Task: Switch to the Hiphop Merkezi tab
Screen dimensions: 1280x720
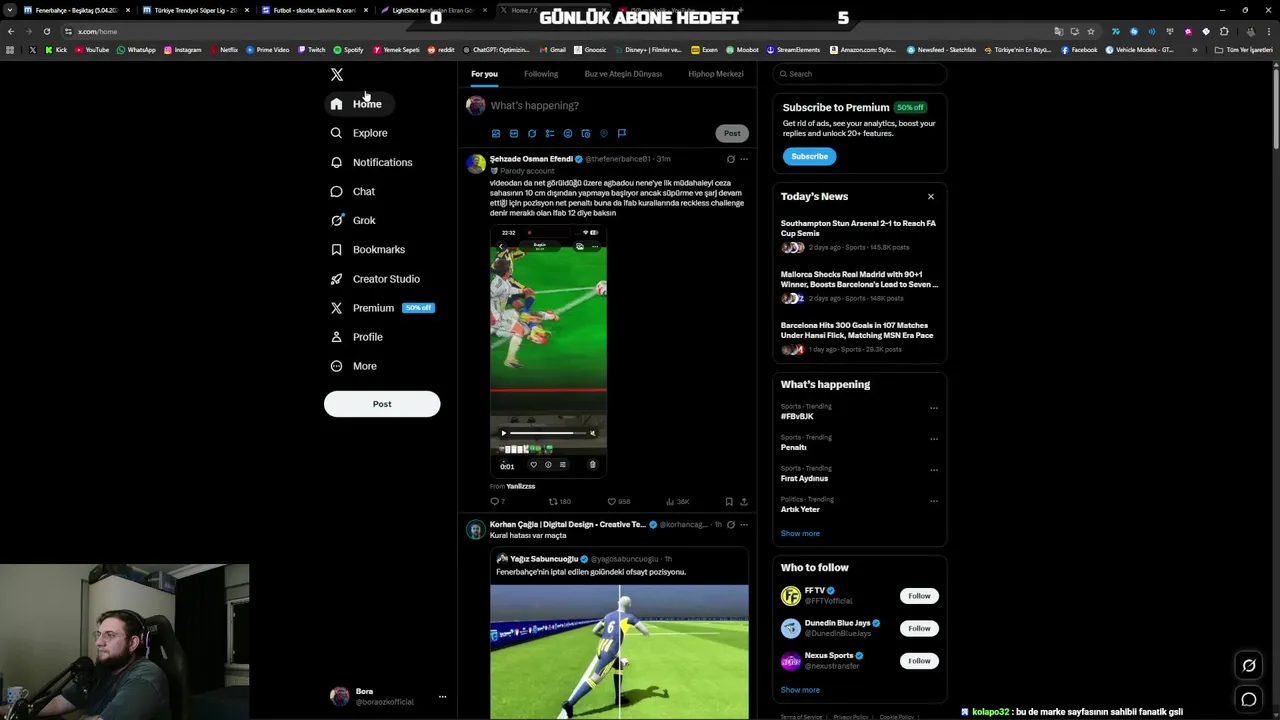Action: point(716,74)
